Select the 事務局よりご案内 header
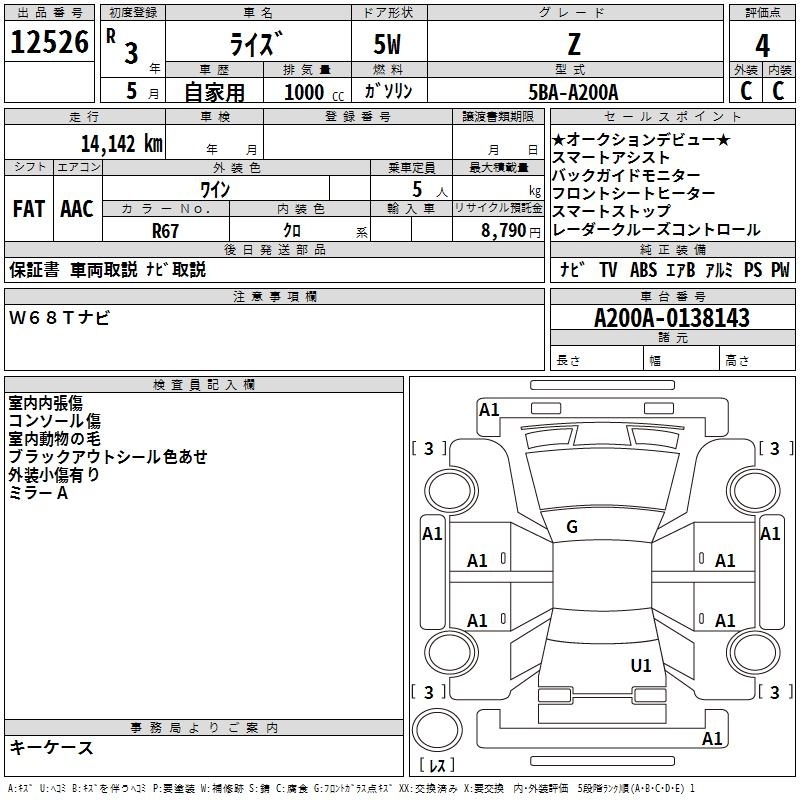Image resolution: width=800 pixels, height=800 pixels. click(x=204, y=728)
